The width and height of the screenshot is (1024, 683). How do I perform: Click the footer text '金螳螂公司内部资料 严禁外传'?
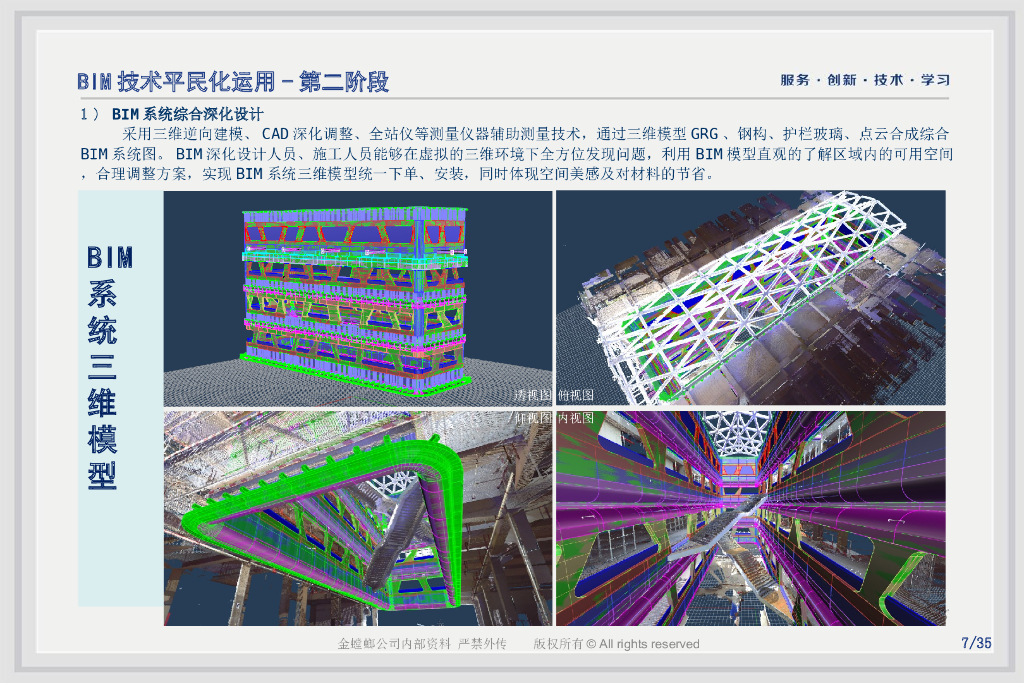coord(422,644)
